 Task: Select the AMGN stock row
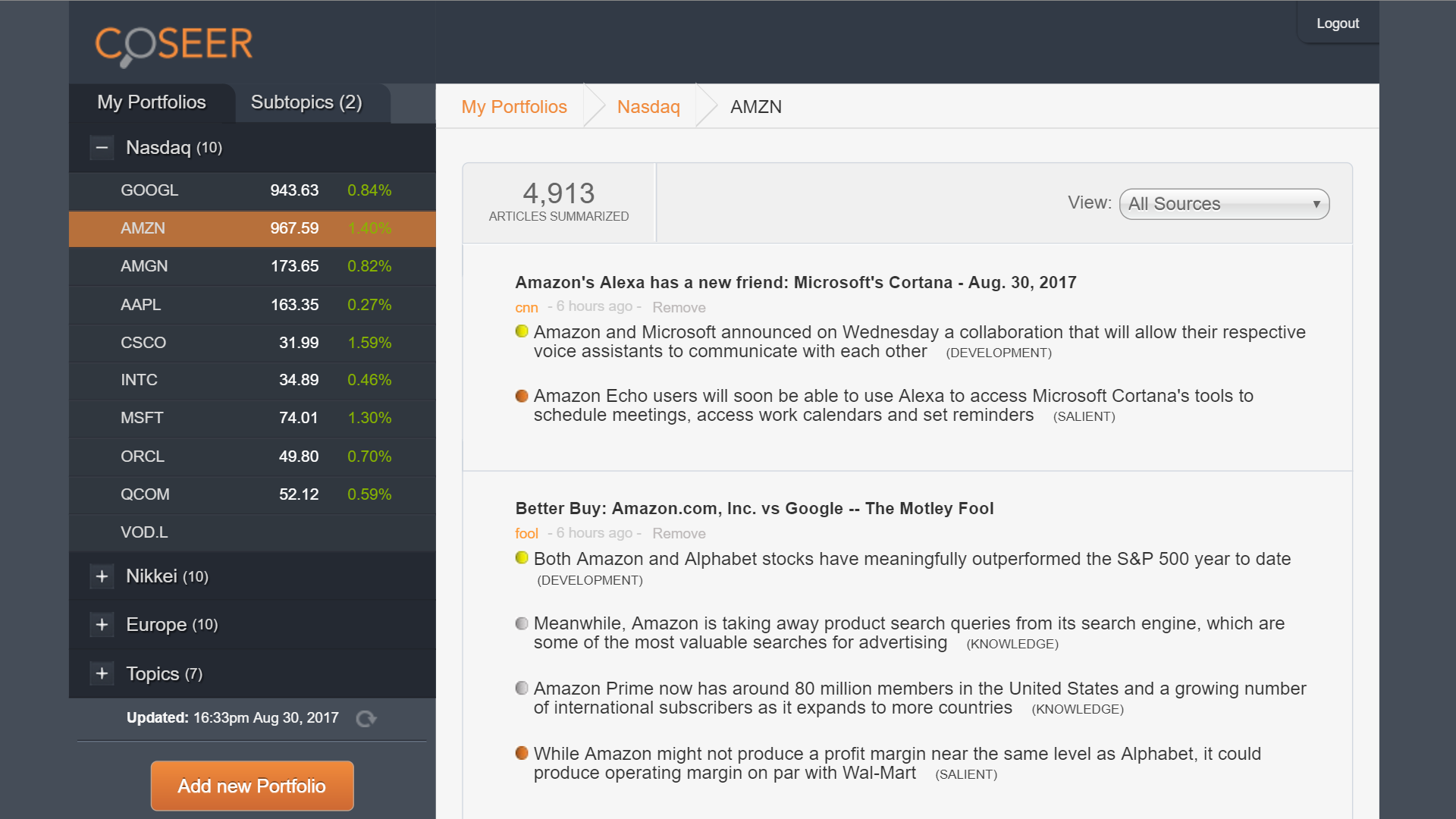coord(253,266)
